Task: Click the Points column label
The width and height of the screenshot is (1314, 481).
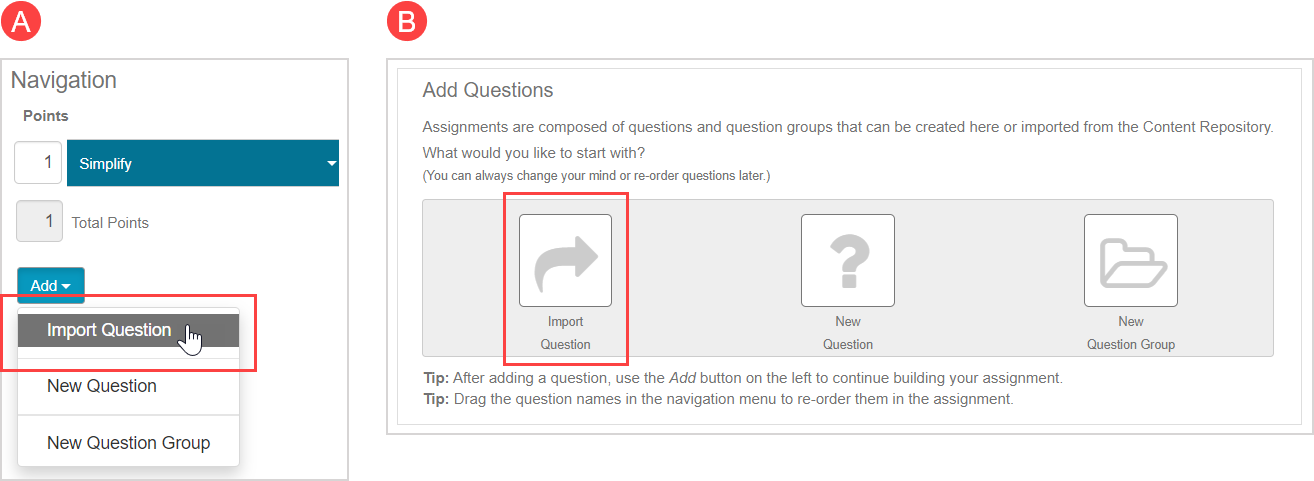Action: tap(46, 116)
